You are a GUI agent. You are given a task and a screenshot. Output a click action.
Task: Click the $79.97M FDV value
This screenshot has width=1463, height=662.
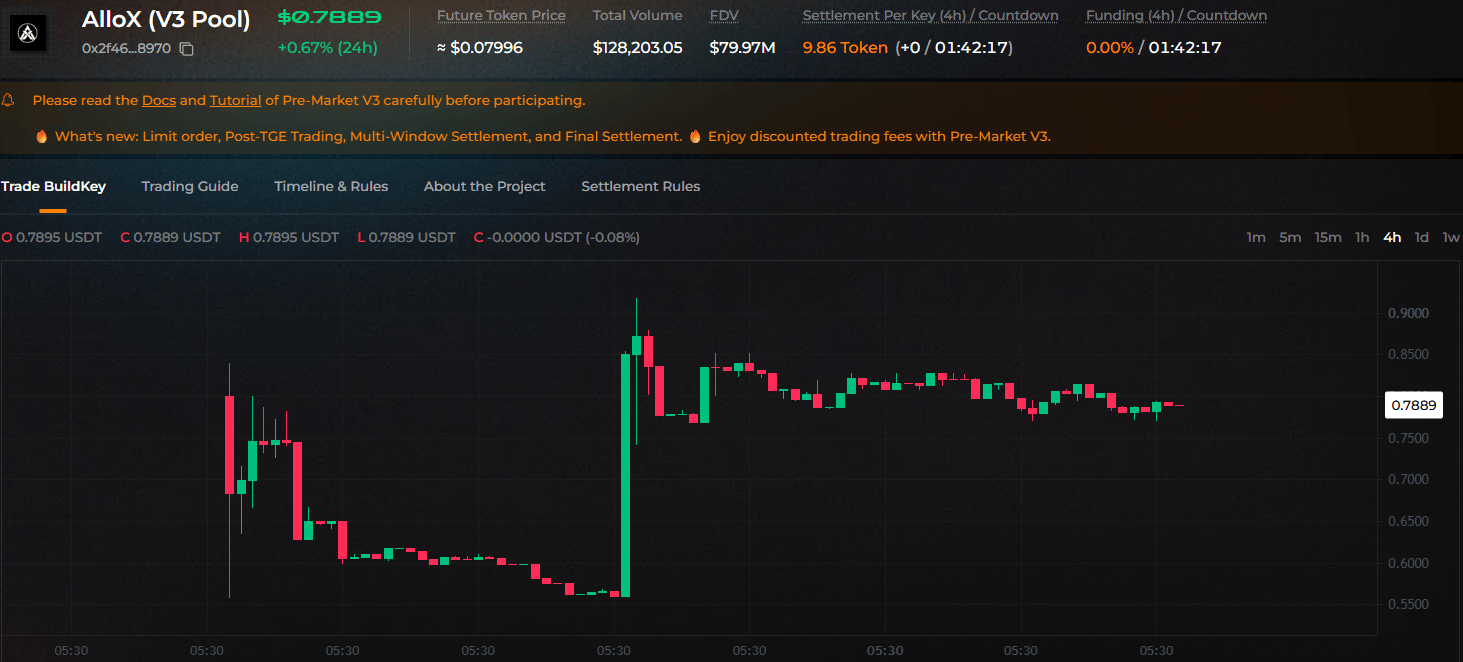[742, 48]
